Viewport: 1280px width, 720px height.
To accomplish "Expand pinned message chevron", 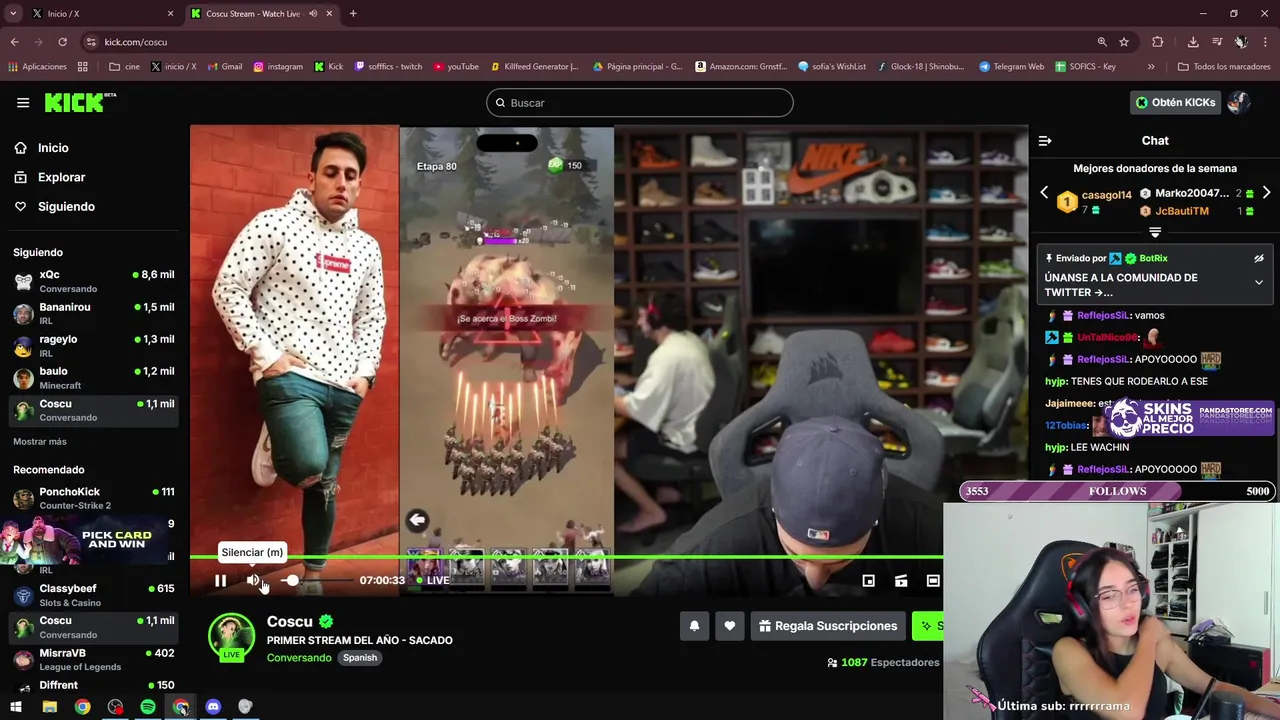I will click(x=1259, y=283).
